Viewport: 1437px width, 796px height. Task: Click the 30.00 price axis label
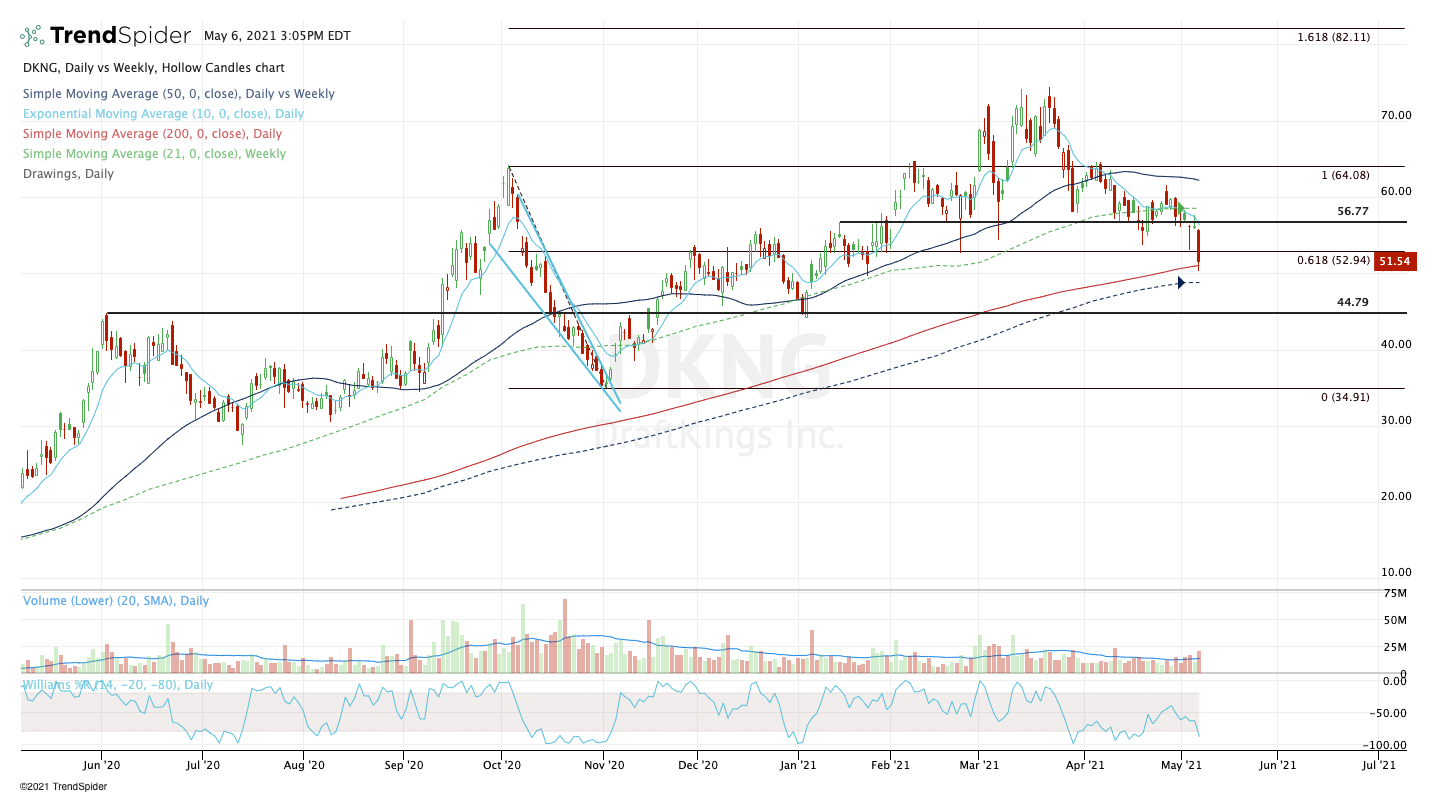coord(1396,420)
